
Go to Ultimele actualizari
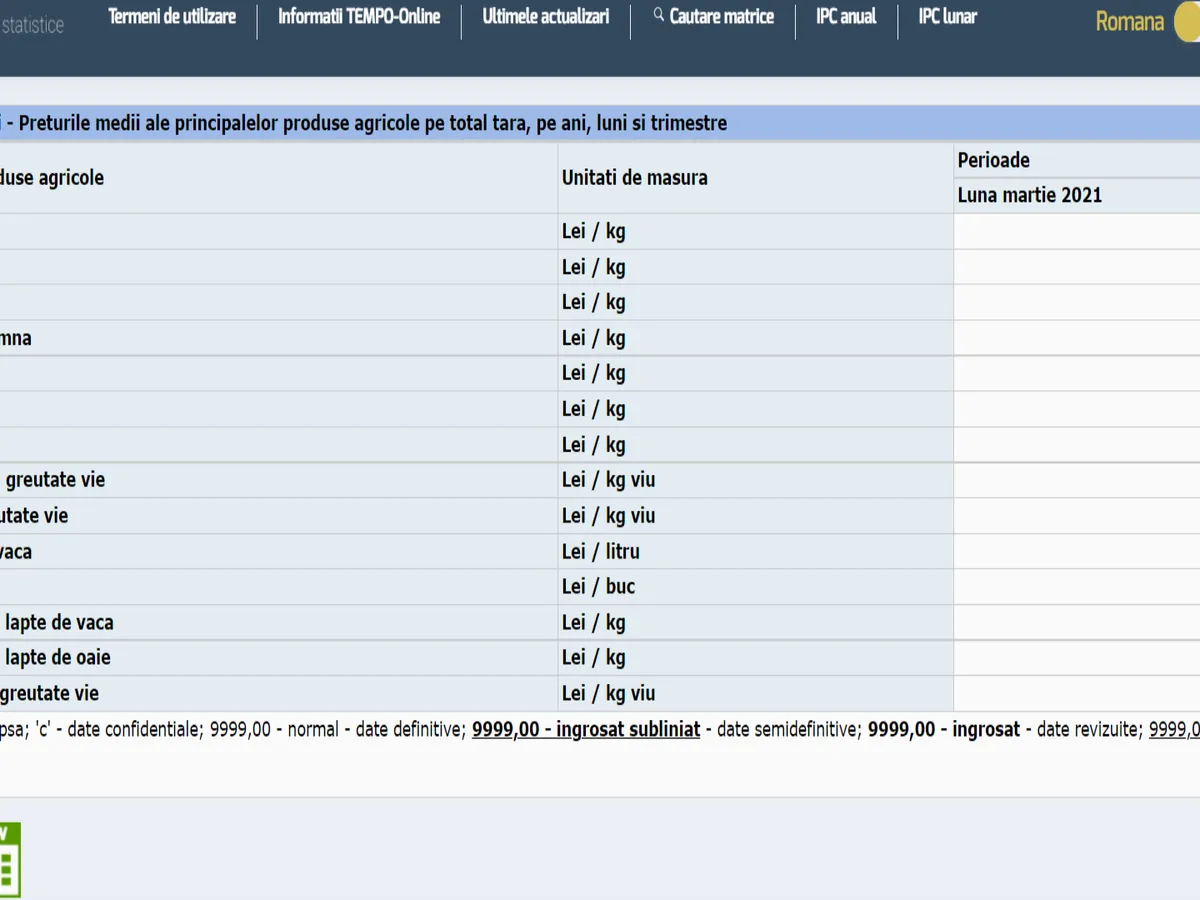coord(545,17)
